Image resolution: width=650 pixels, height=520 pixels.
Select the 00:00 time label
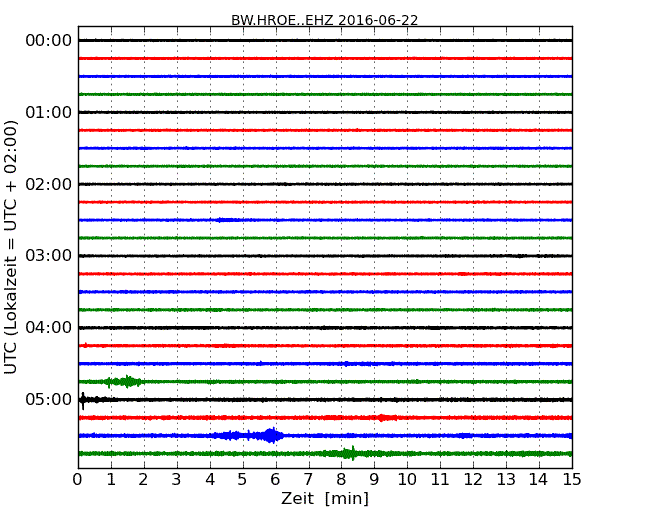coord(49,41)
